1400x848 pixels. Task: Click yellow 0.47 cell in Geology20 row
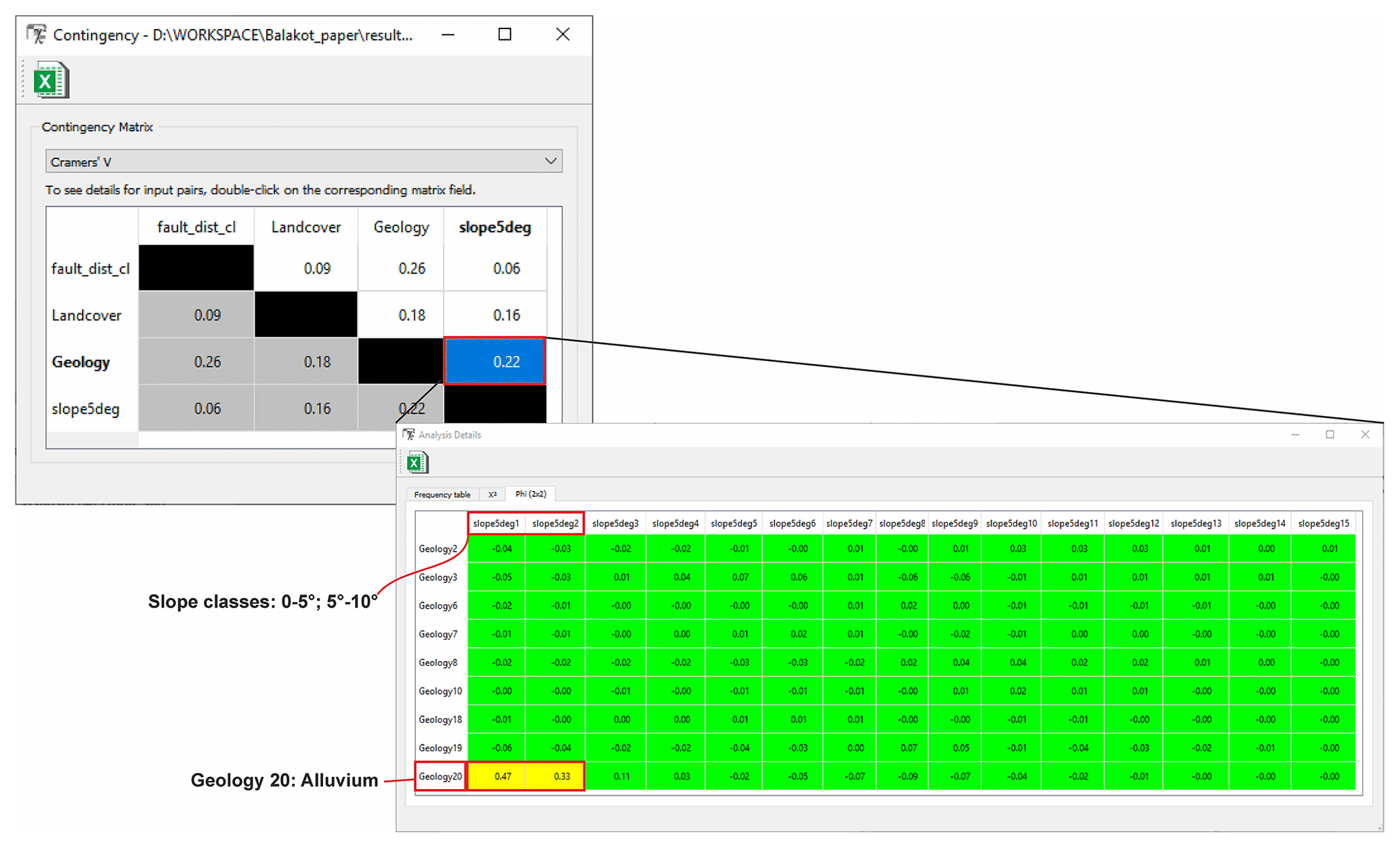502,776
